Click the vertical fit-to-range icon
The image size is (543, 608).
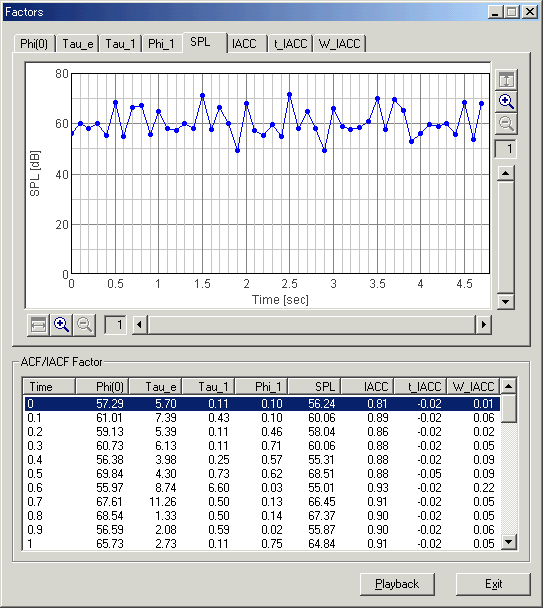pos(506,80)
